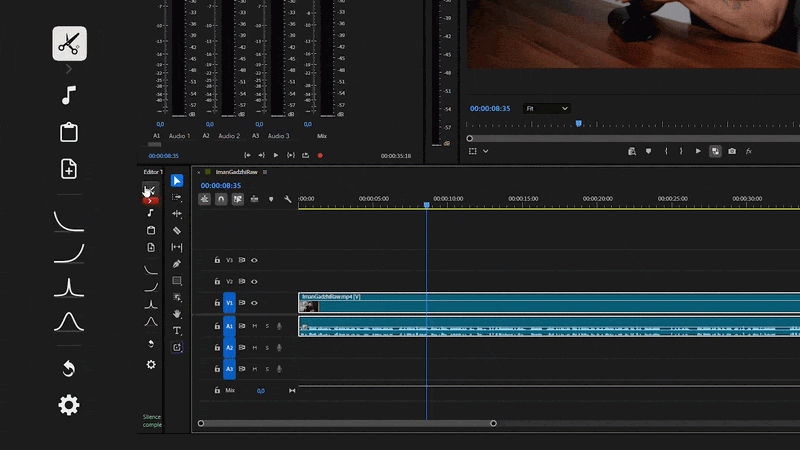Click the large clipboard icon
Image resolution: width=800 pixels, height=450 pixels.
pos(69,132)
